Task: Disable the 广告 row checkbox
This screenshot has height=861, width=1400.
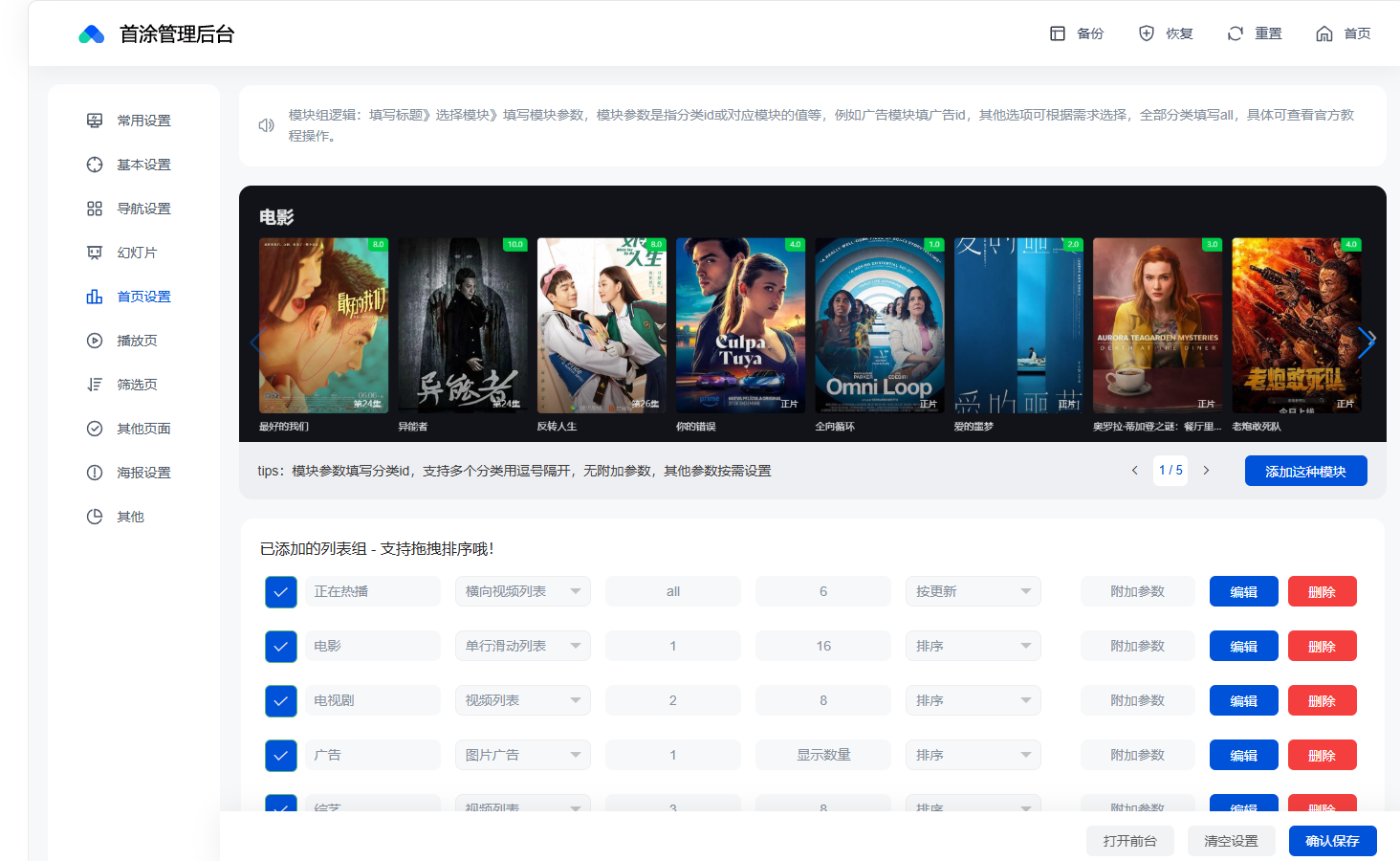Action: click(281, 756)
